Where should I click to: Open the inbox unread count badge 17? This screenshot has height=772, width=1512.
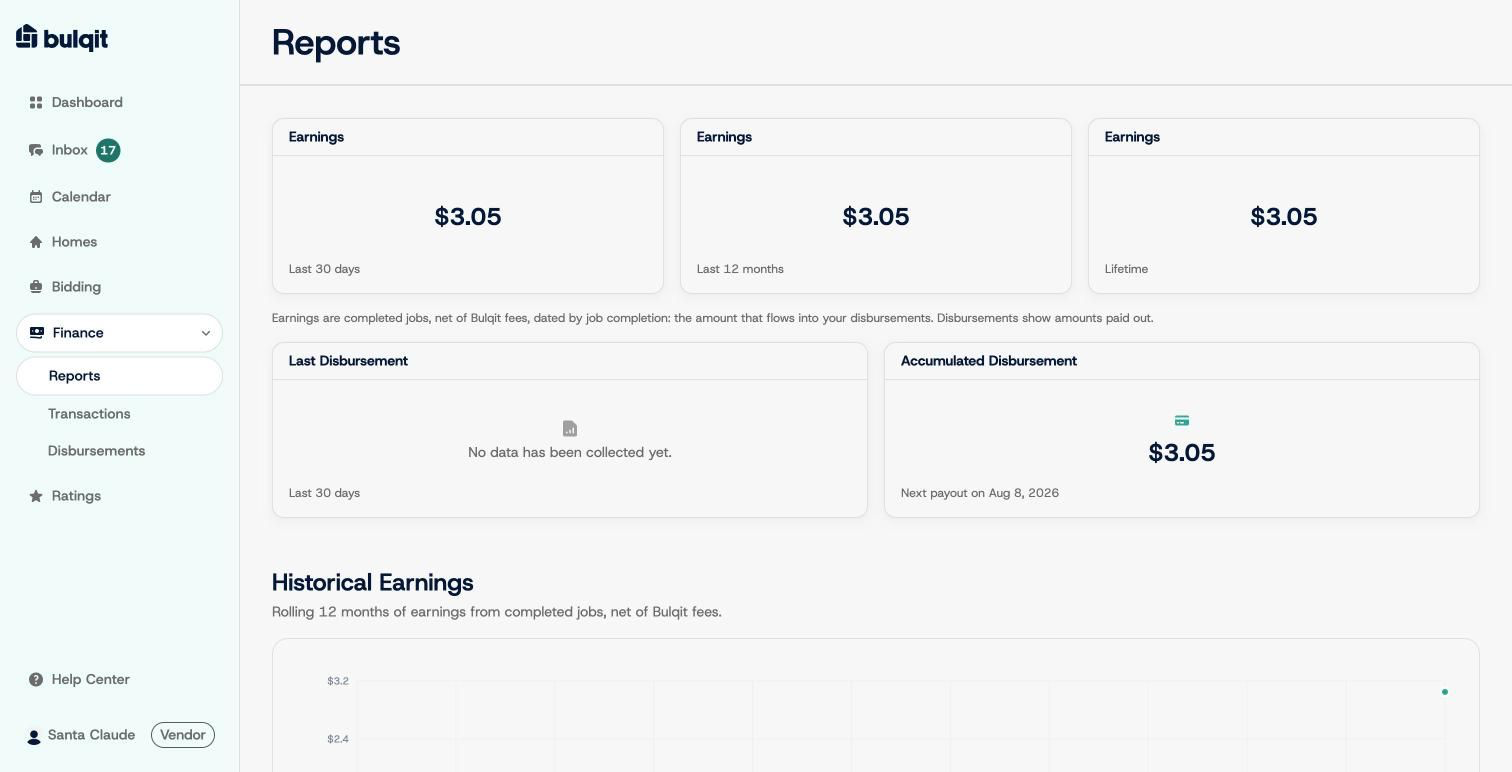(108, 150)
